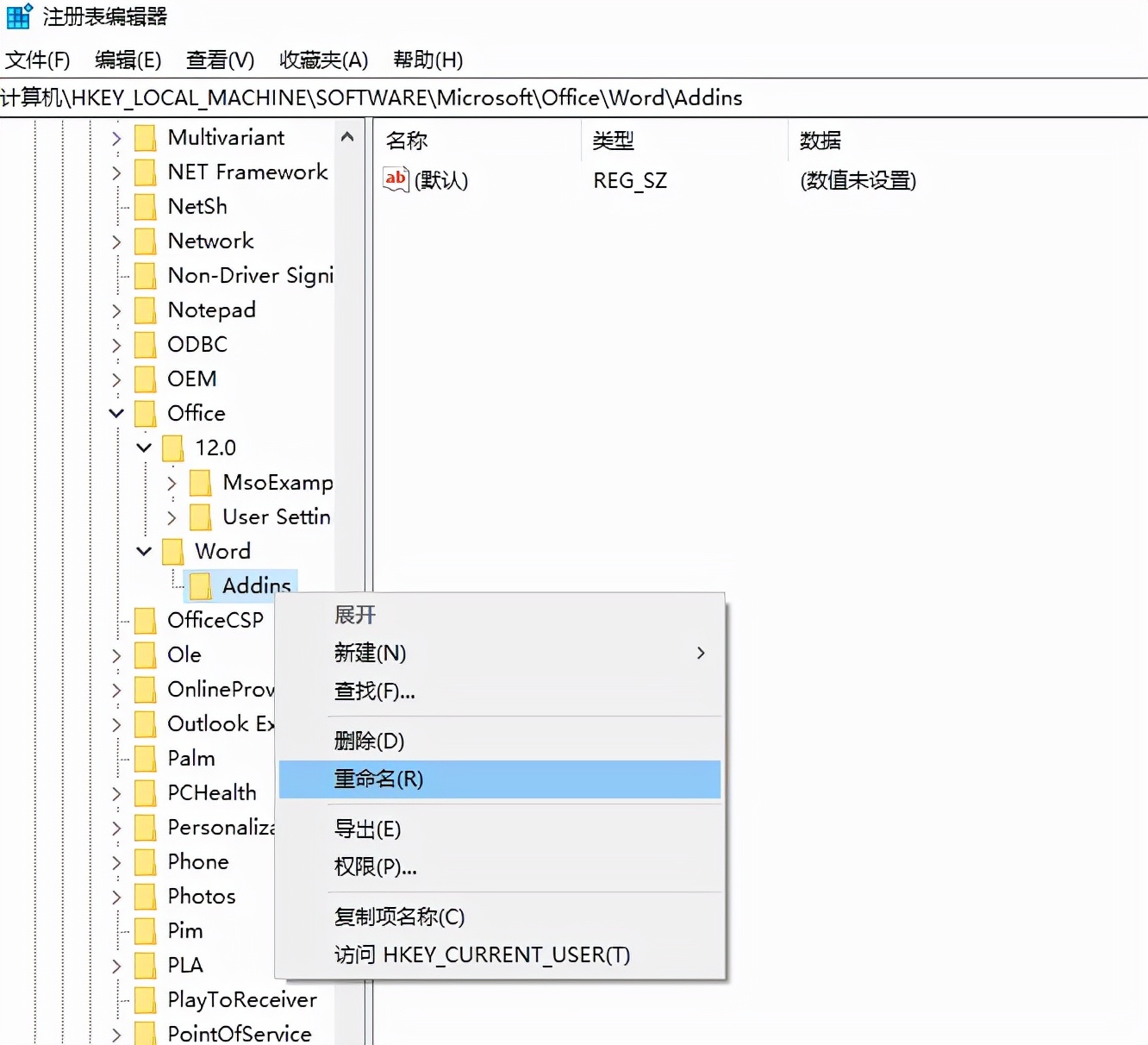Expand the Multivariant key

point(116,138)
